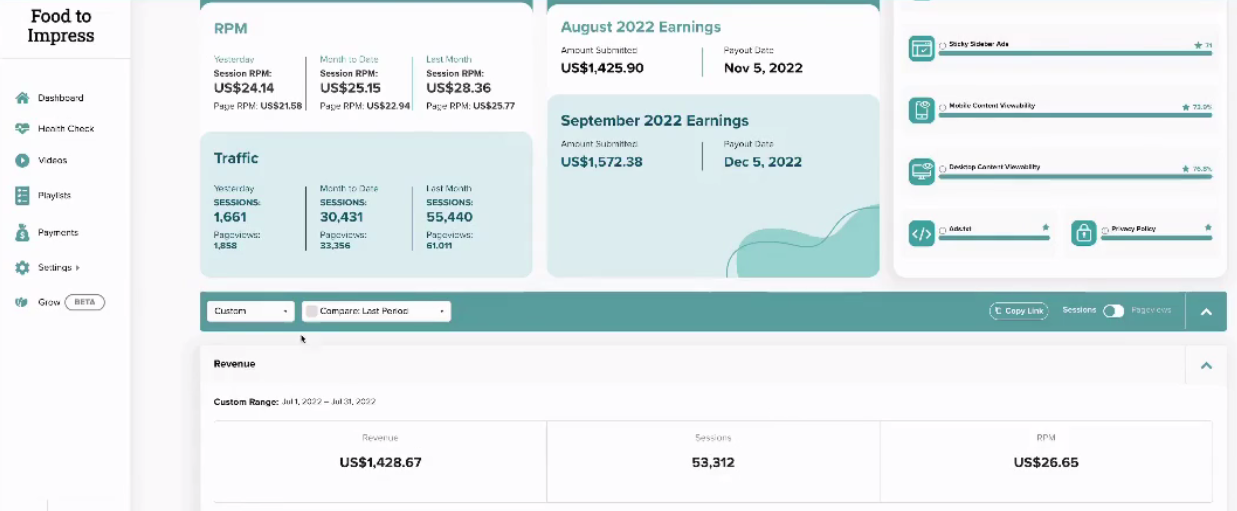Open Payments money bag icon
The height and width of the screenshot is (511, 1237).
pyautogui.click(x=22, y=232)
